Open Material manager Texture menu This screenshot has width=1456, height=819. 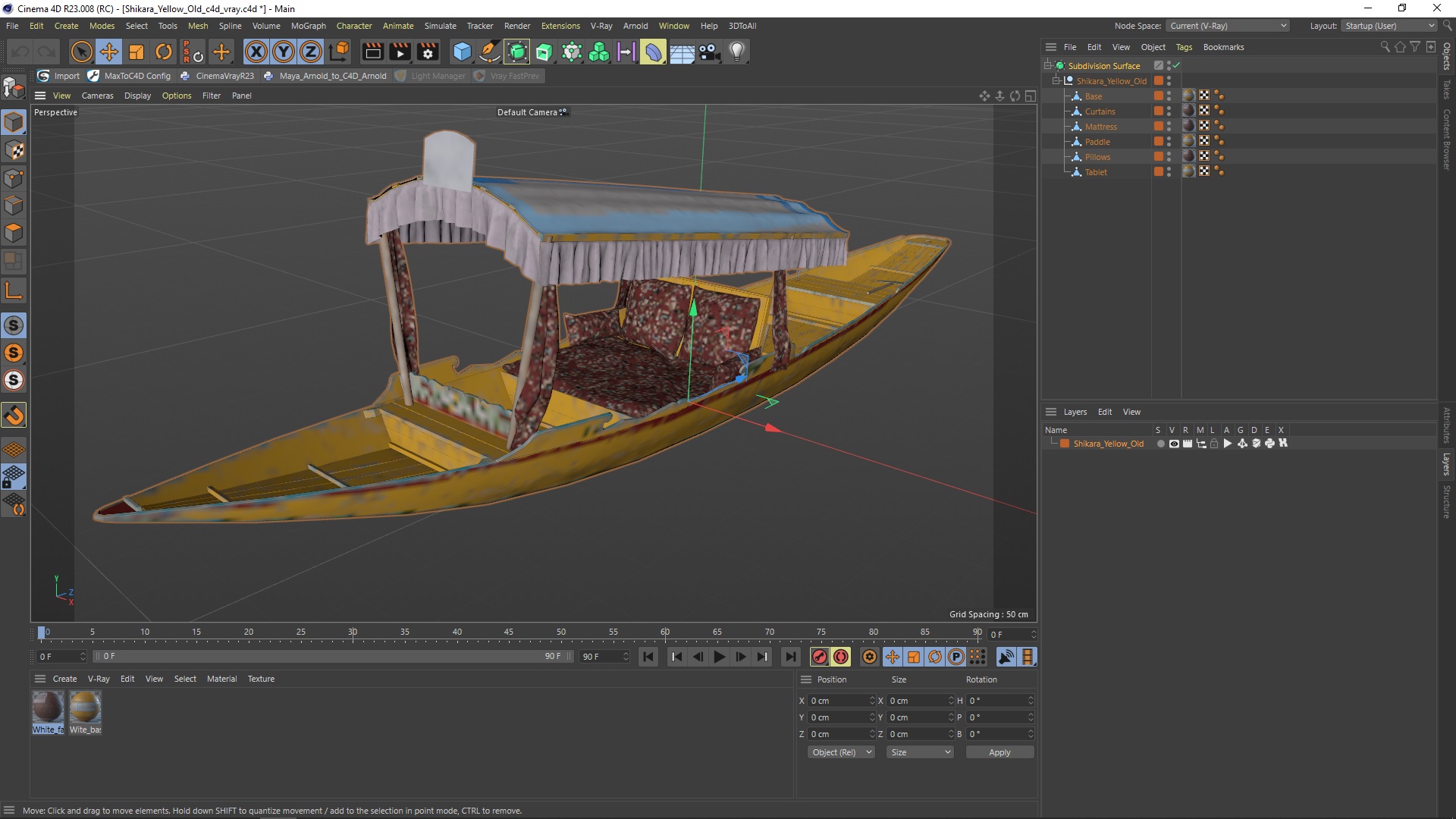[261, 679]
